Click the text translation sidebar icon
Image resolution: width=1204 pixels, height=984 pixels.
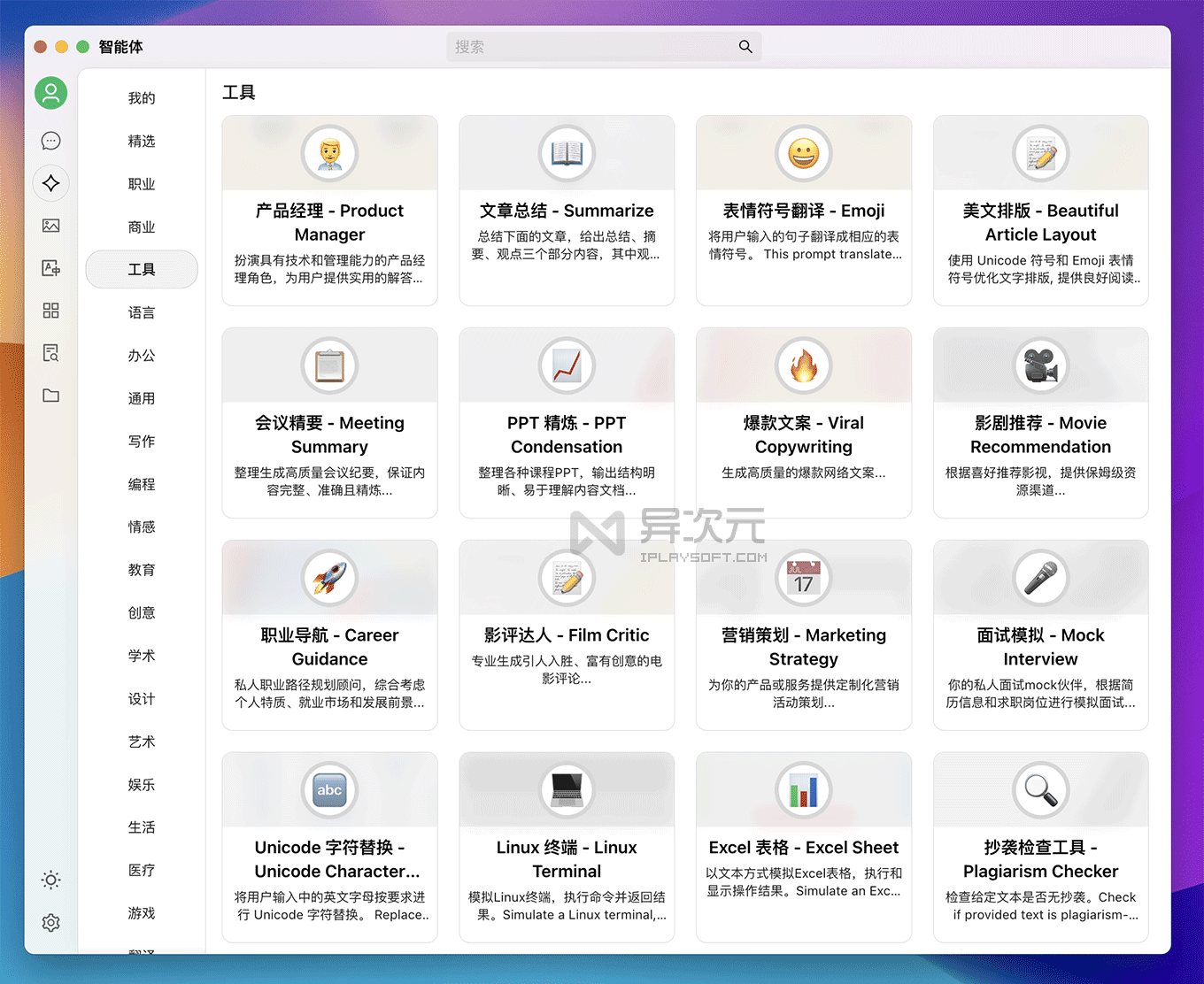(x=50, y=268)
